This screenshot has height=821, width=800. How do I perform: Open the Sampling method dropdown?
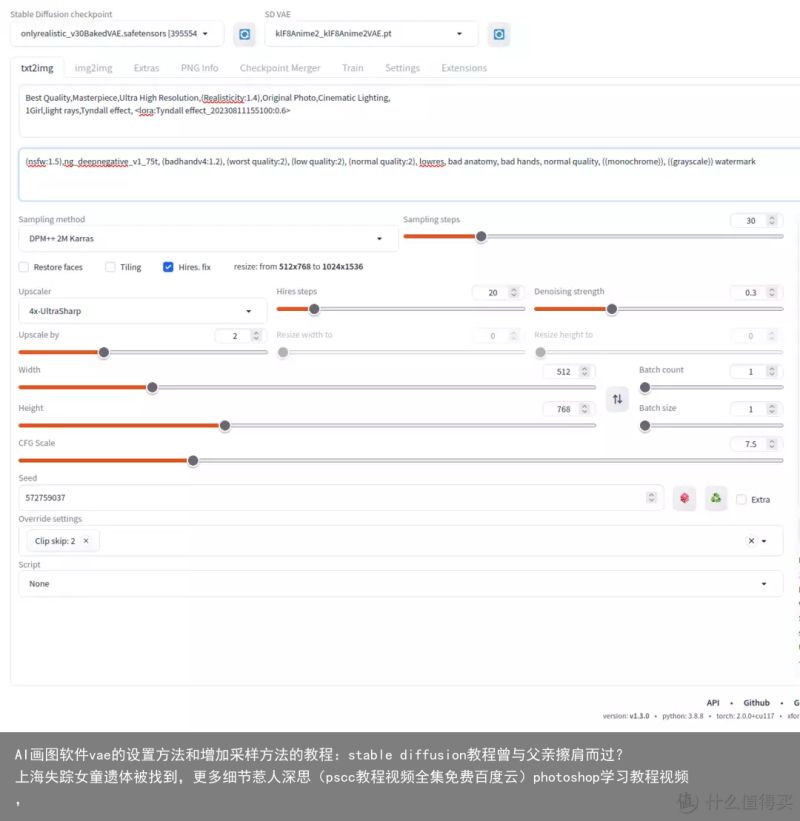[208, 238]
